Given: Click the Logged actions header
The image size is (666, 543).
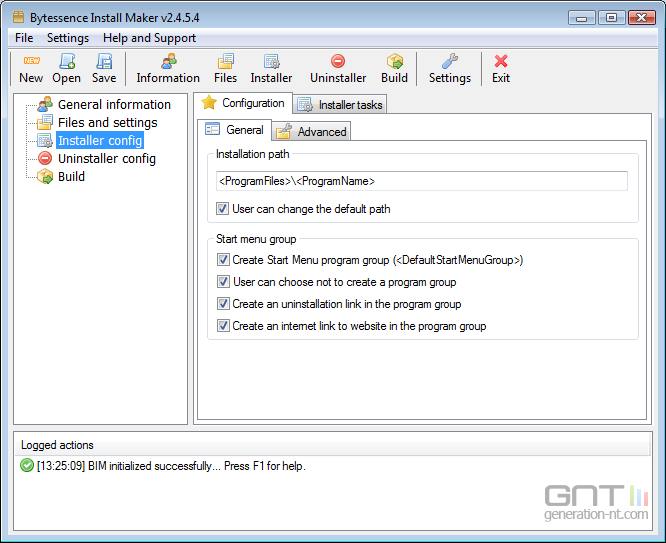Looking at the screenshot, I should tap(57, 445).
